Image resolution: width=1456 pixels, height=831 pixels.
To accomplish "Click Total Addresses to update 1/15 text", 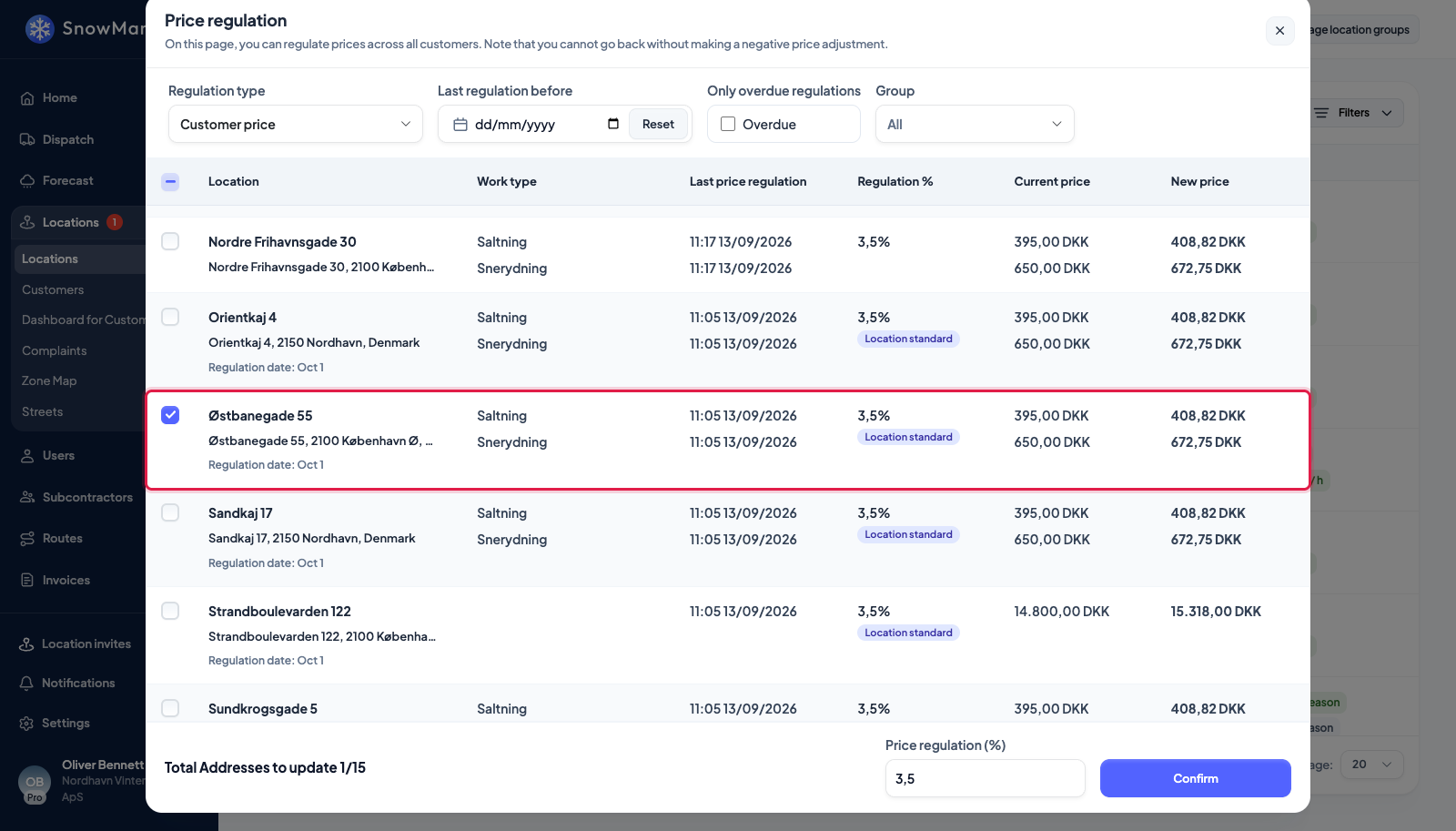I will pyautogui.click(x=265, y=767).
